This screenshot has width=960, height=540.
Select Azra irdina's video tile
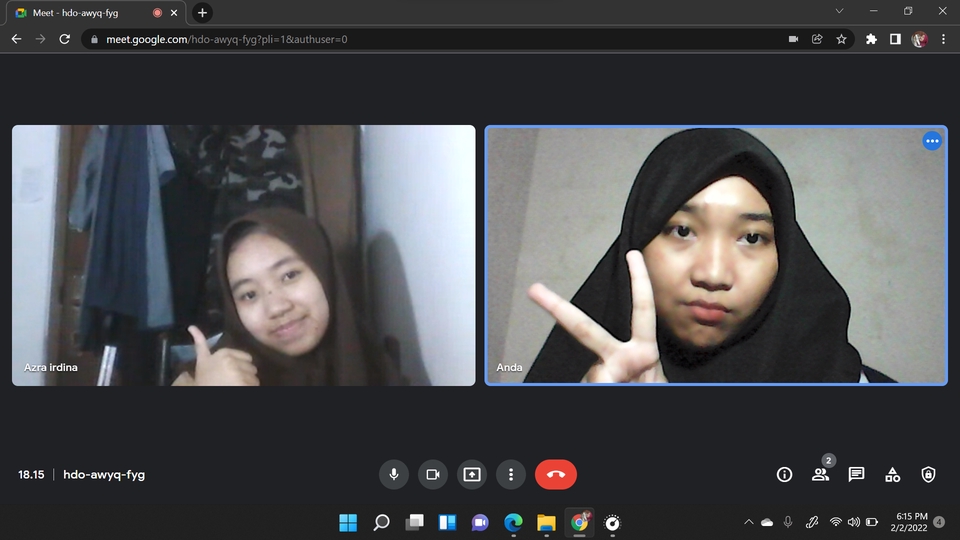coord(244,255)
